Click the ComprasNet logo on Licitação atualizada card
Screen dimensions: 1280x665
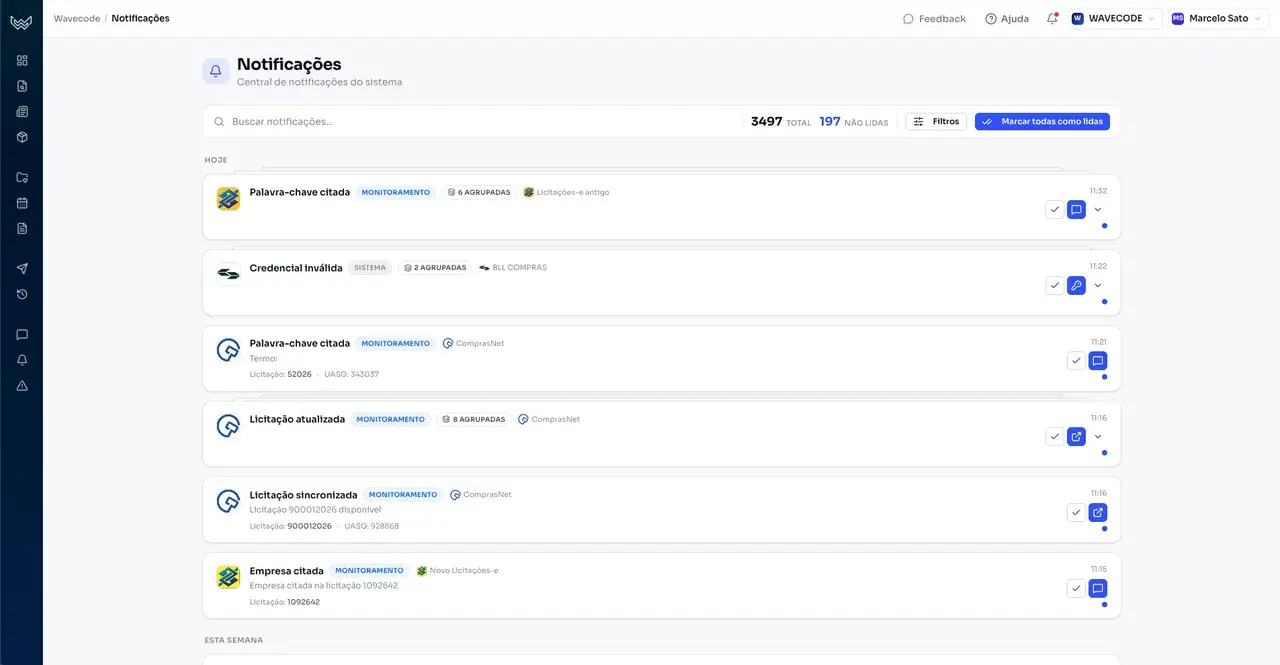[228, 426]
